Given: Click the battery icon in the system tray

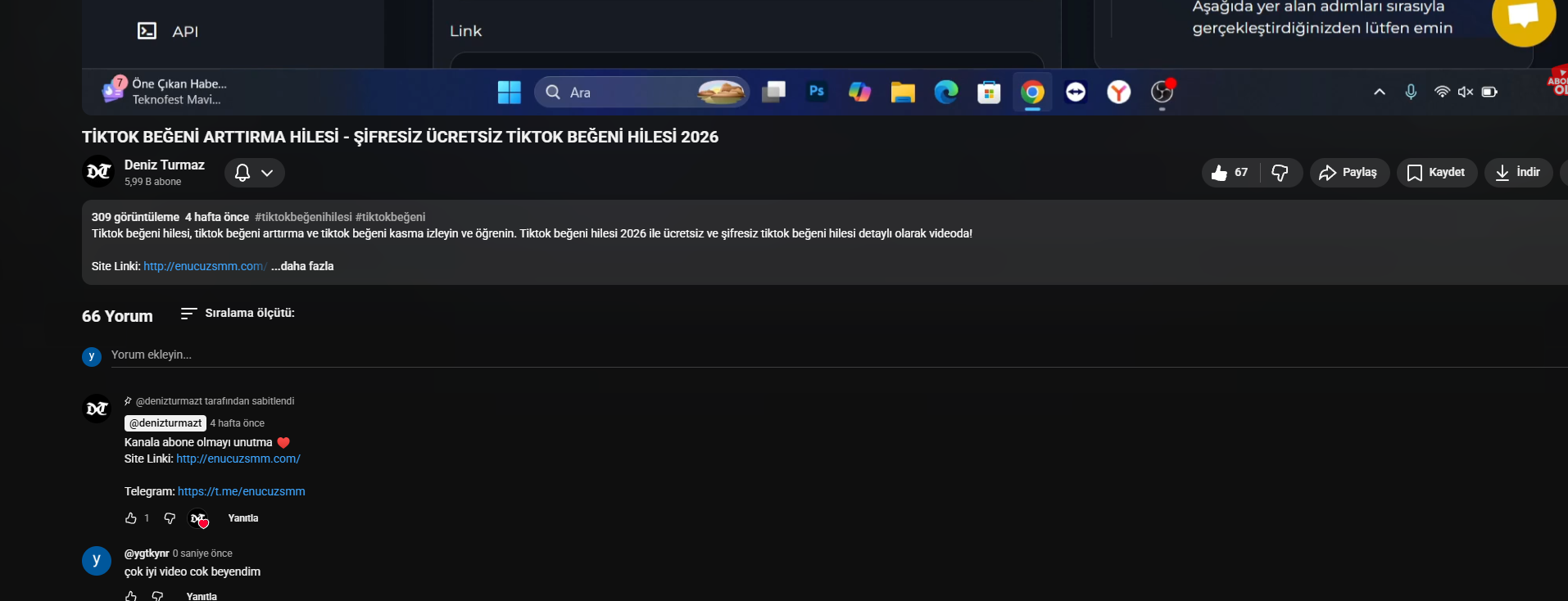Looking at the screenshot, I should pyautogui.click(x=1489, y=92).
